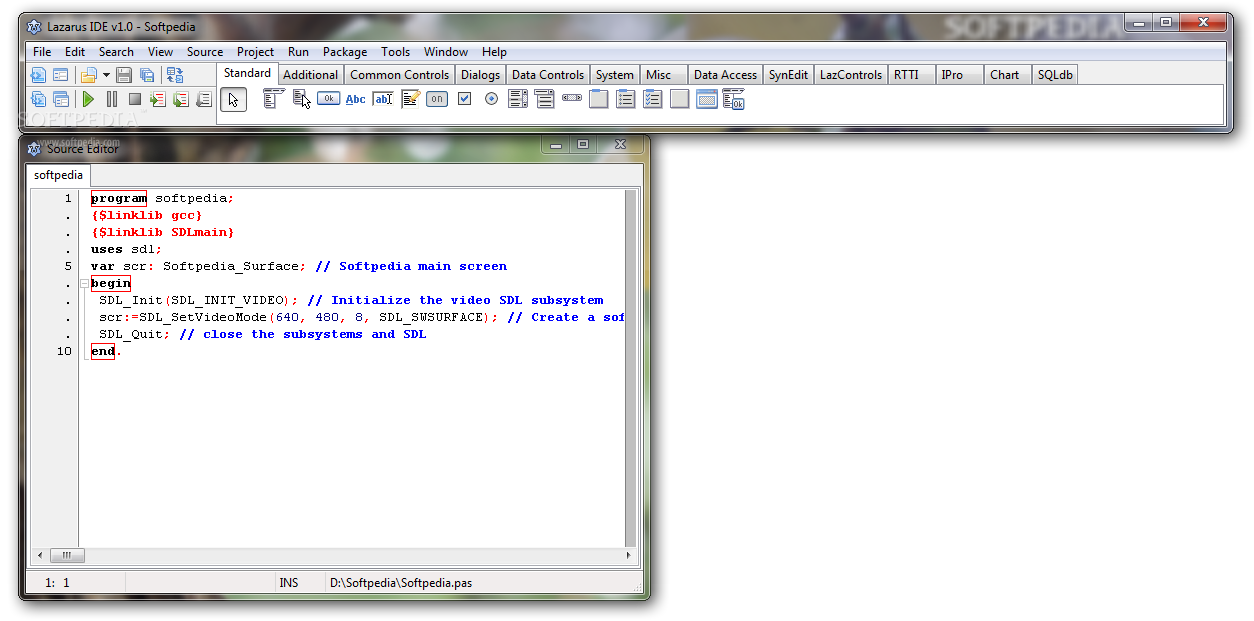The width and height of the screenshot is (1254, 621).
Task: Switch to the Data Access palette tab
Action: click(x=725, y=75)
